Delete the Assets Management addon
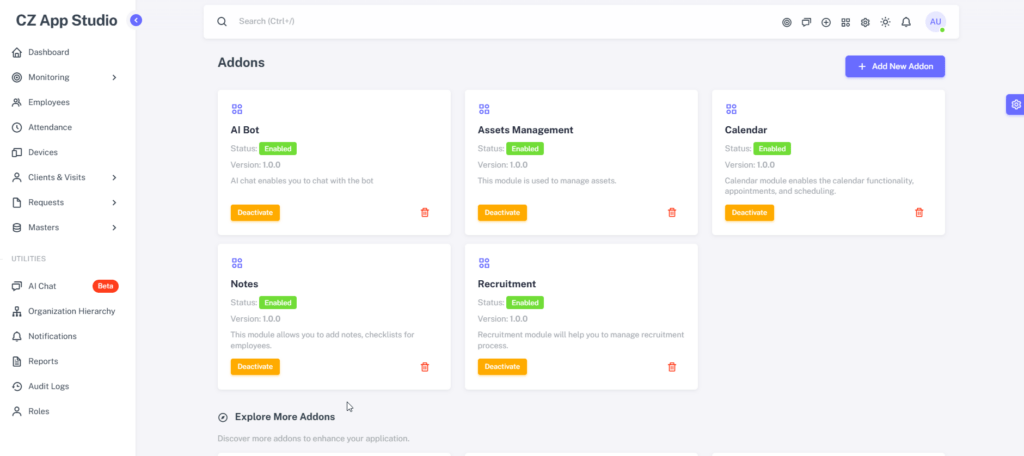Screen dimensions: 1024x456 point(672,213)
